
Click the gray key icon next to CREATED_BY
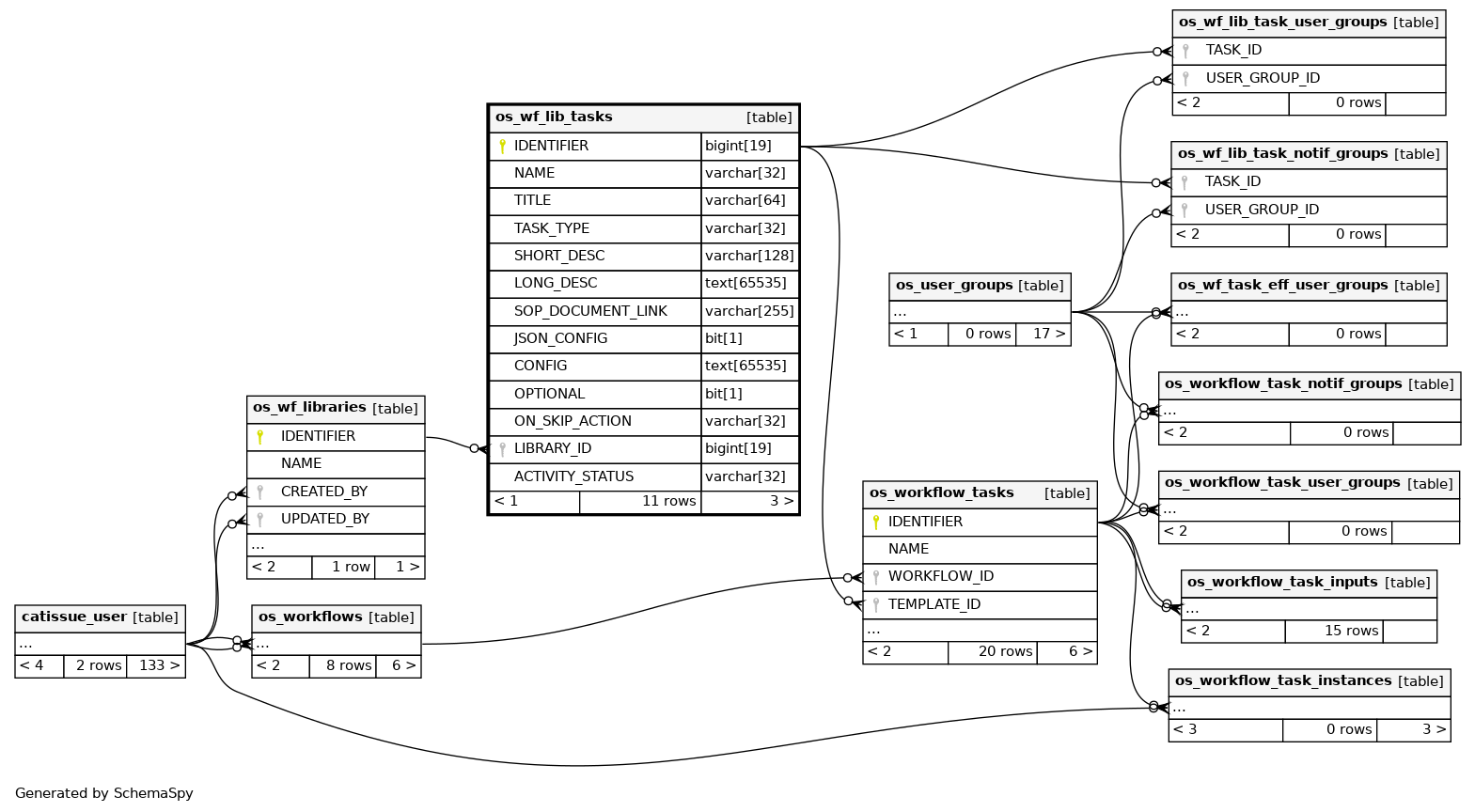[x=260, y=492]
